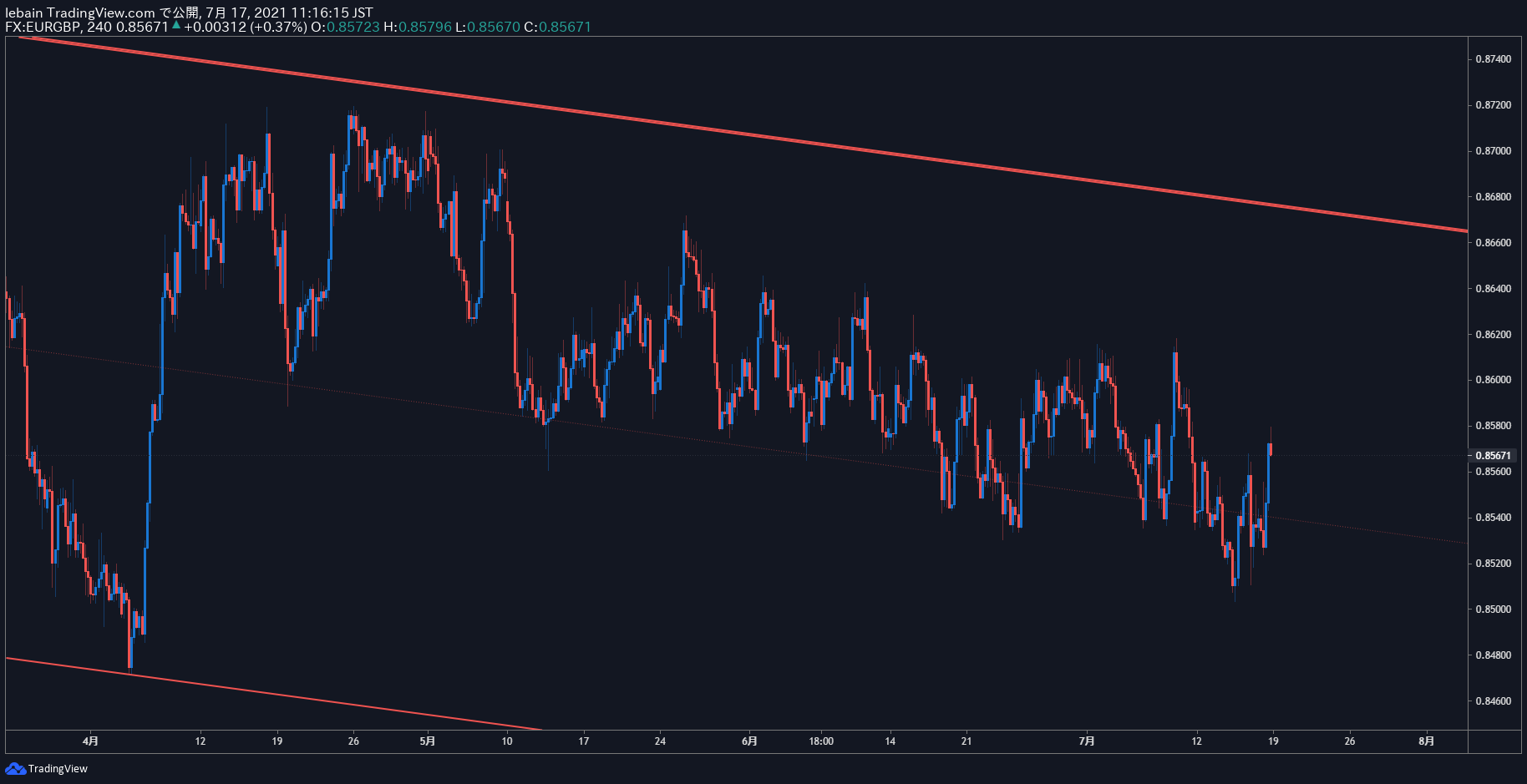Click the low value 0.85670
1527x784 pixels.
(x=494, y=27)
